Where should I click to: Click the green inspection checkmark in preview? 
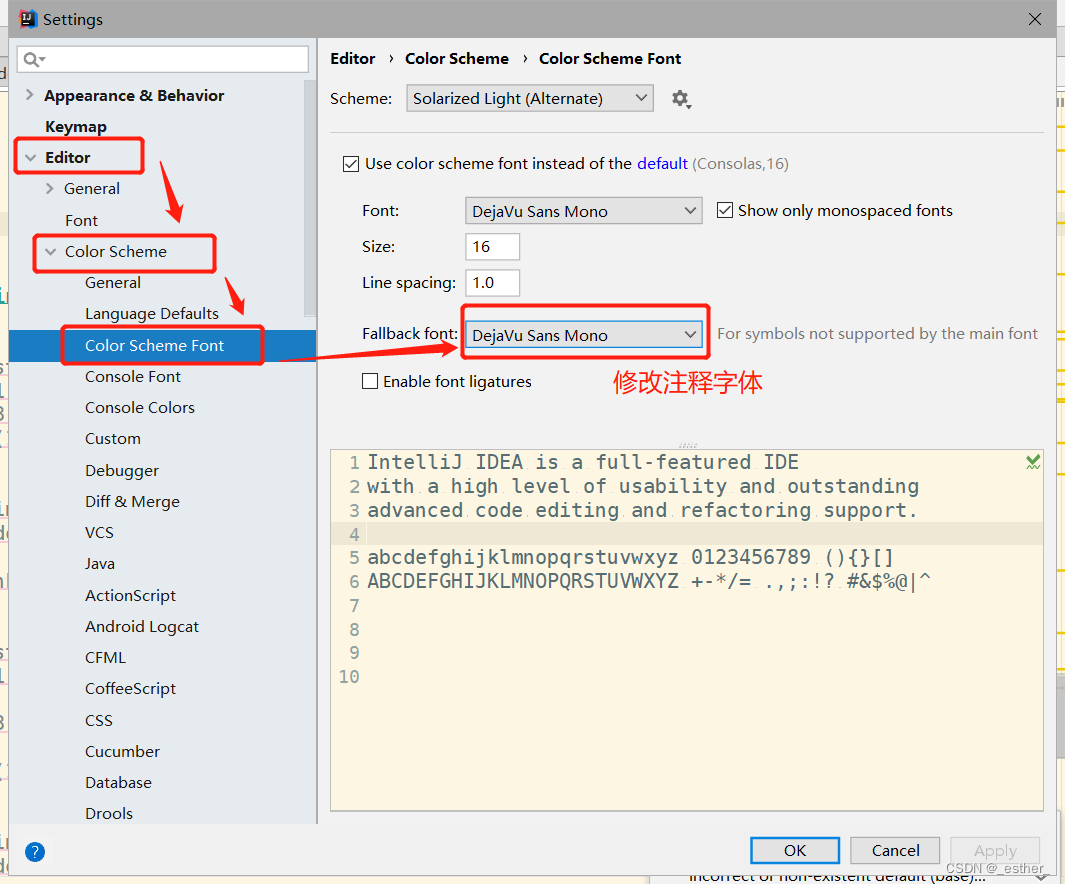click(x=1032, y=462)
